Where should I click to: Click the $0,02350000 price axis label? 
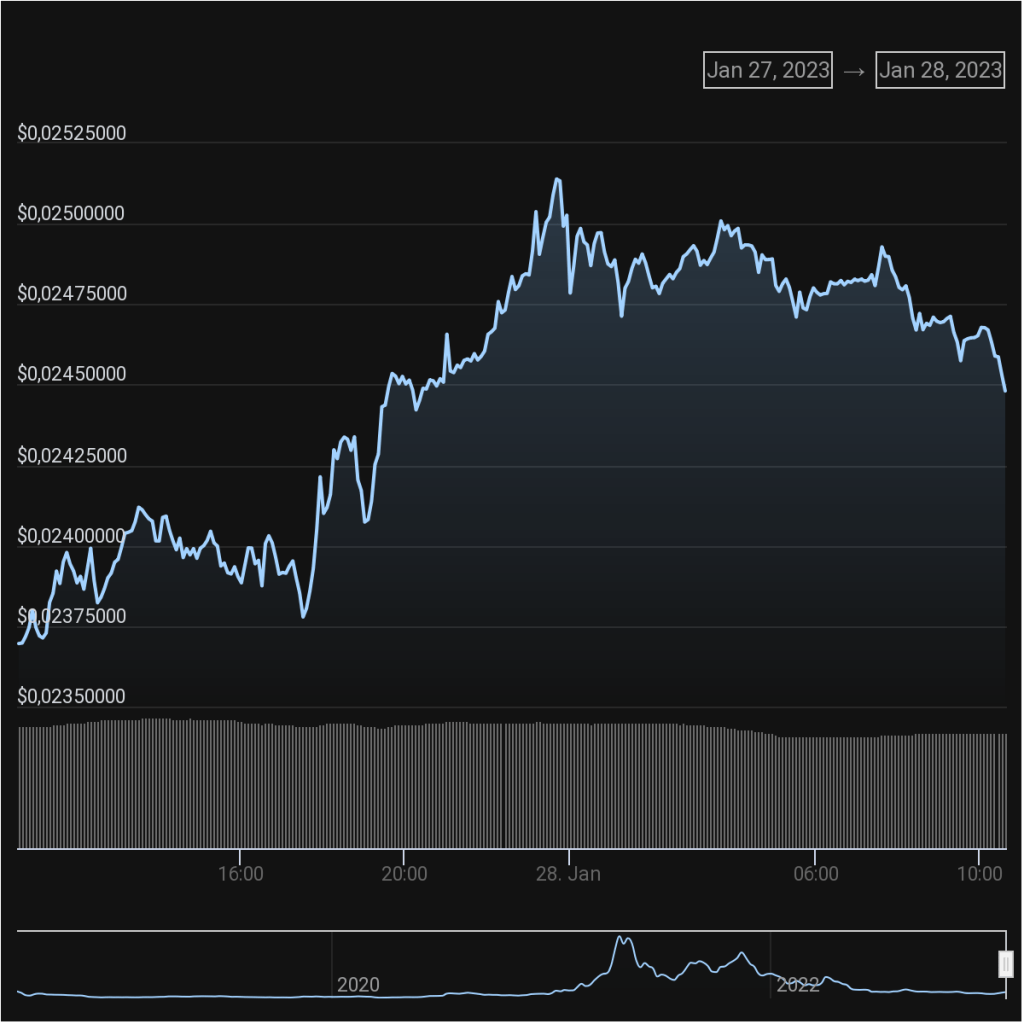tap(71, 697)
